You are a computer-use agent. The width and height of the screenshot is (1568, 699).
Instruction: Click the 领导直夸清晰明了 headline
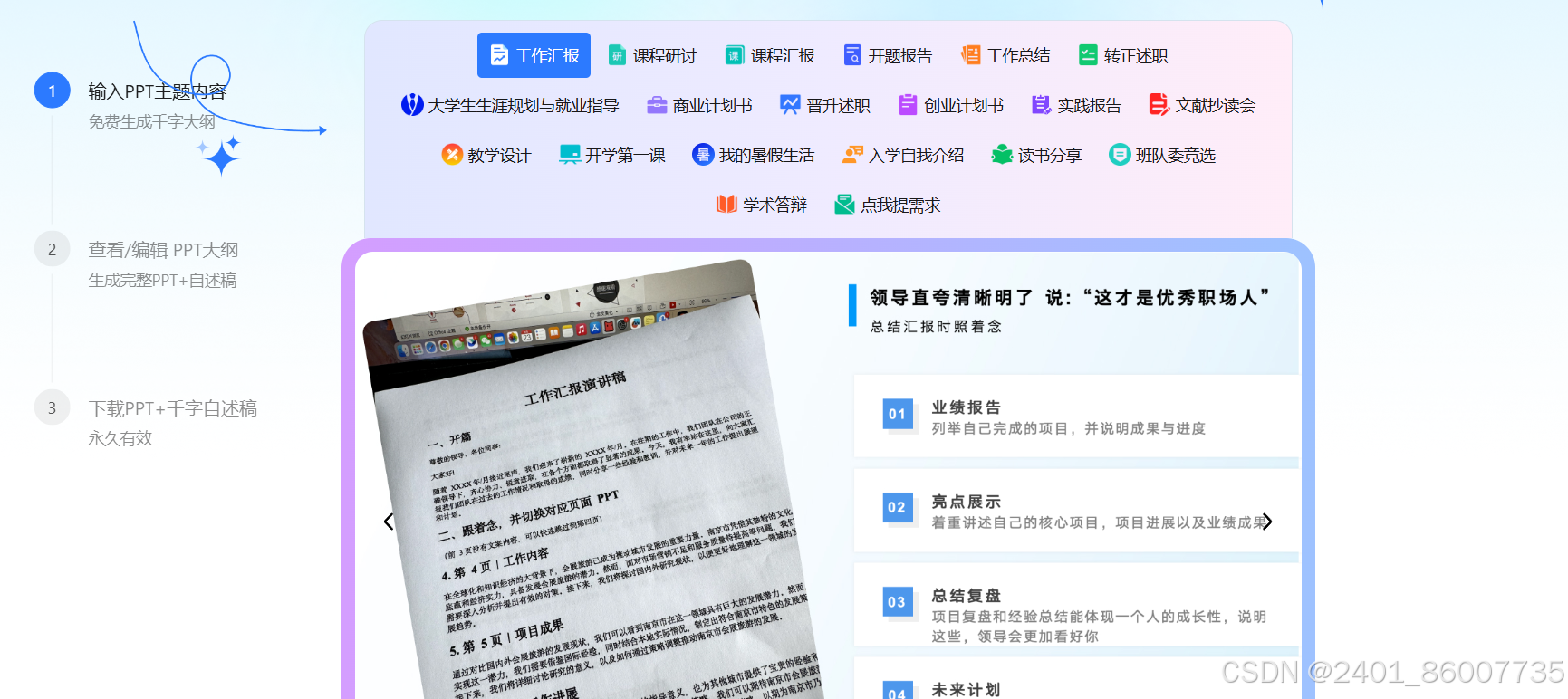1070,297
